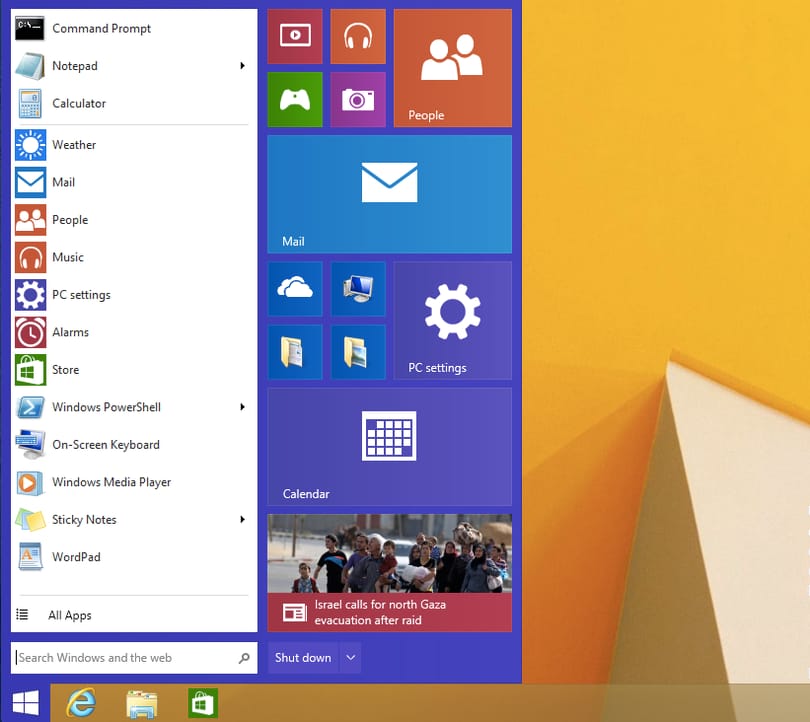Open the Shut down options dropdown arrow

[x=351, y=657]
